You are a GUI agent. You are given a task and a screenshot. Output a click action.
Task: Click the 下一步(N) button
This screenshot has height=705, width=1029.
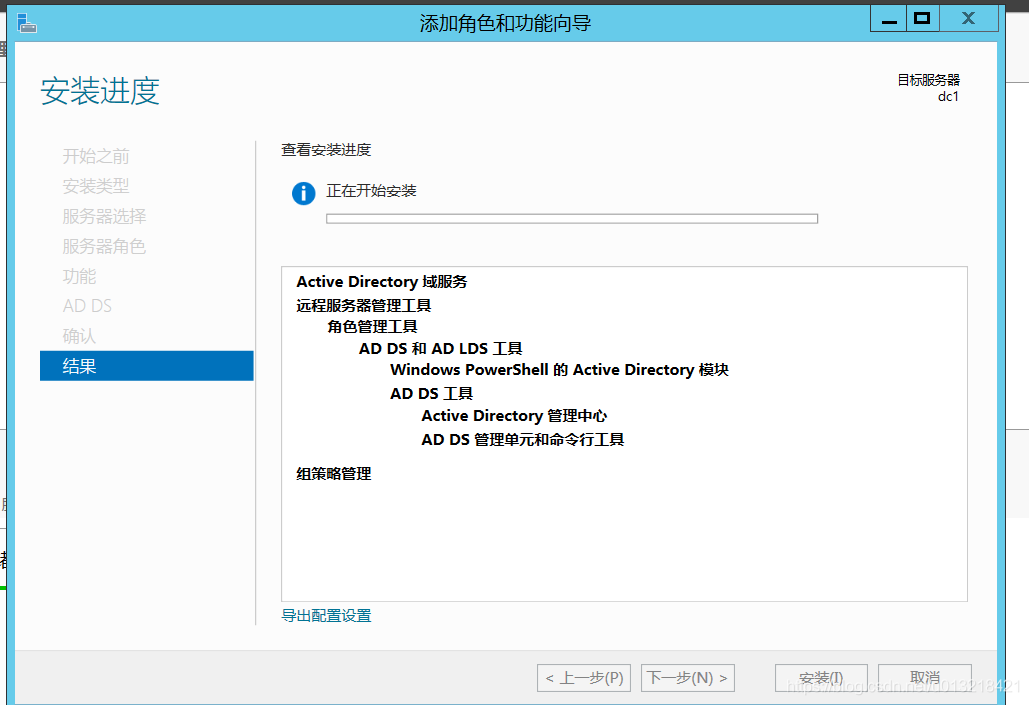pos(688,678)
